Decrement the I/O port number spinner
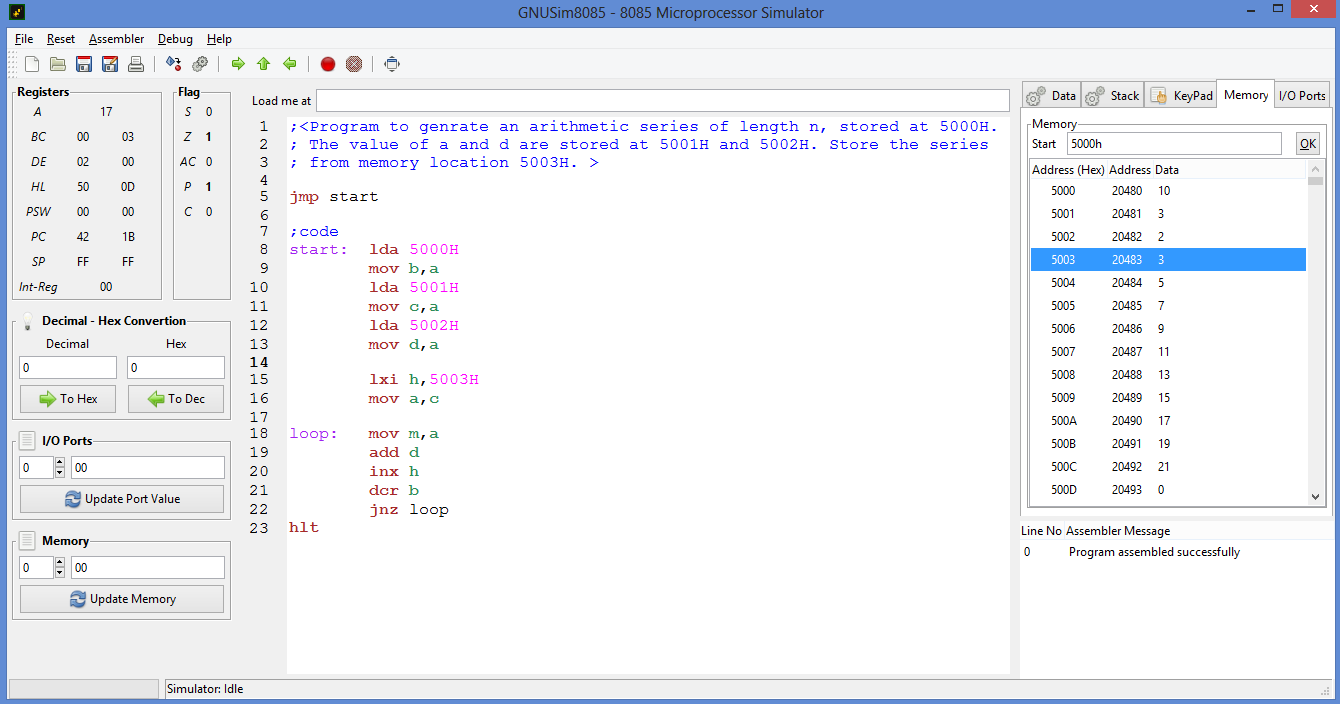1340x704 pixels. pyautogui.click(x=59, y=473)
